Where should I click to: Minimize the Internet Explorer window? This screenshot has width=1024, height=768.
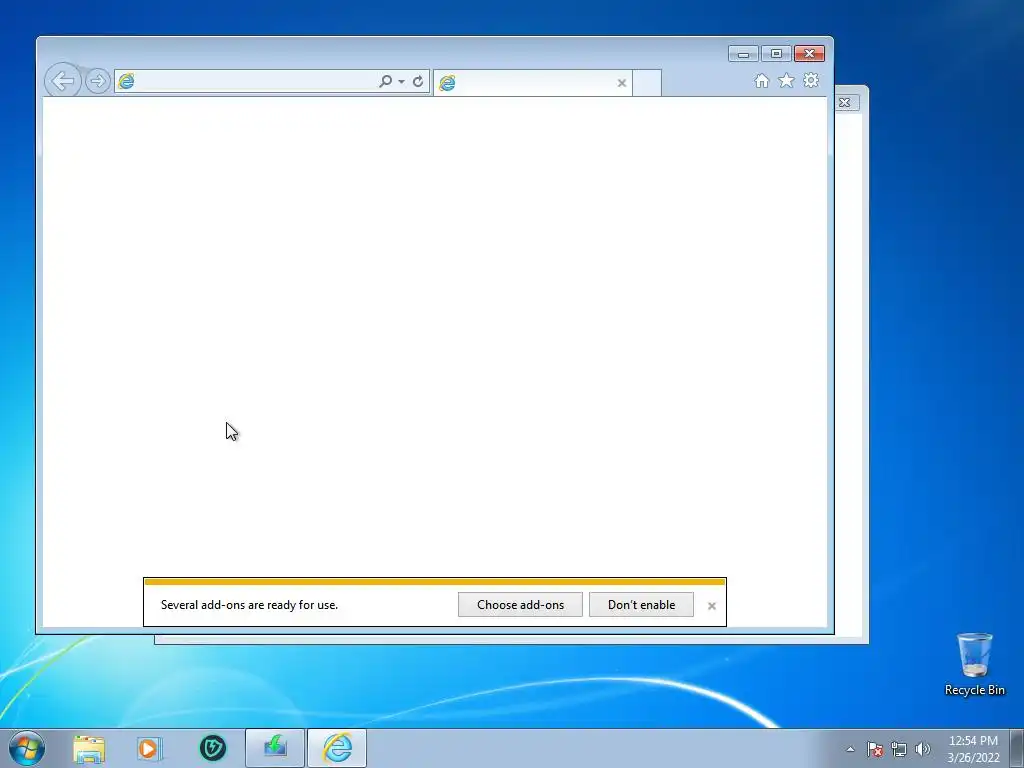743,54
